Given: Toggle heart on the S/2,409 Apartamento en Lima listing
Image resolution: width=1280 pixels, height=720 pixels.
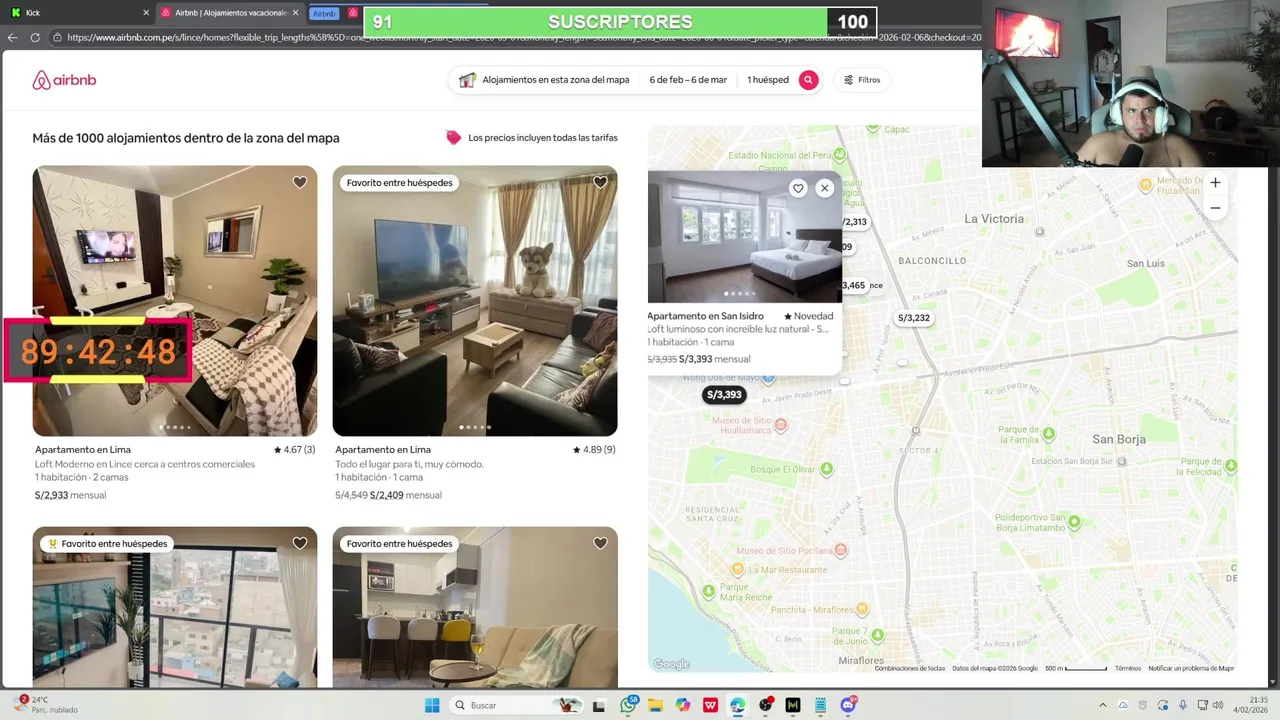Looking at the screenshot, I should pos(600,182).
